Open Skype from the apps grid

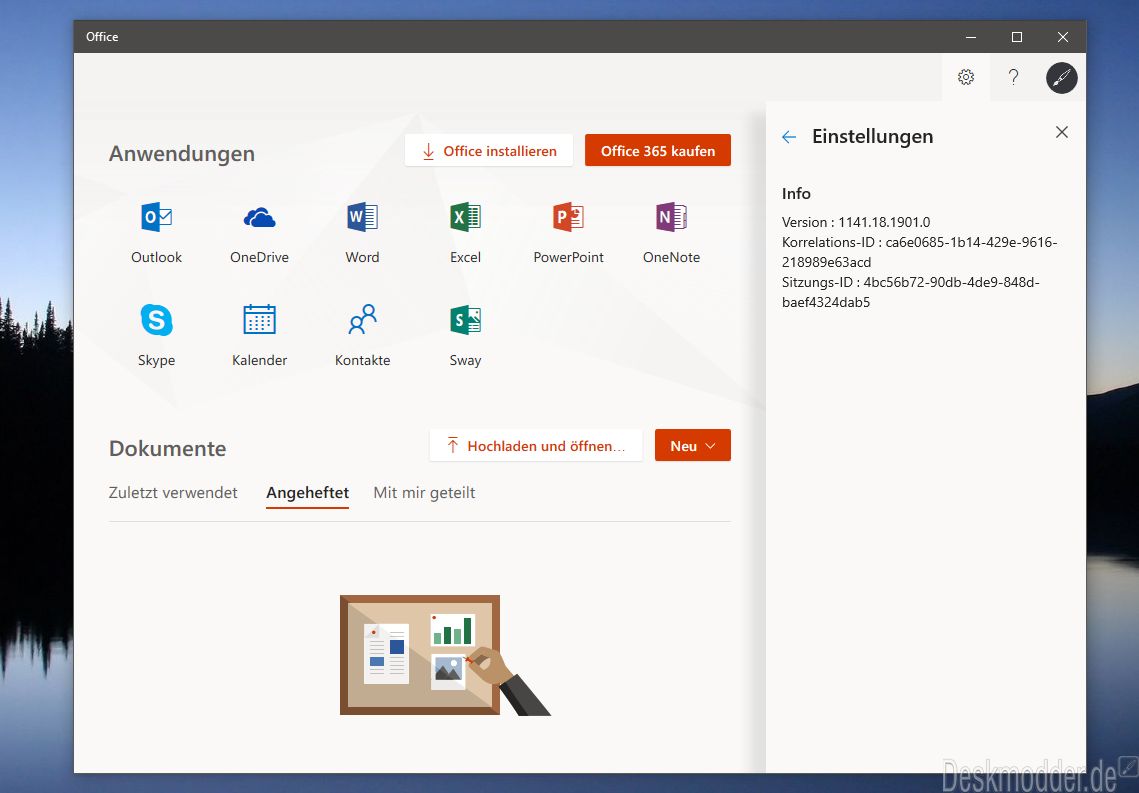[x=156, y=320]
